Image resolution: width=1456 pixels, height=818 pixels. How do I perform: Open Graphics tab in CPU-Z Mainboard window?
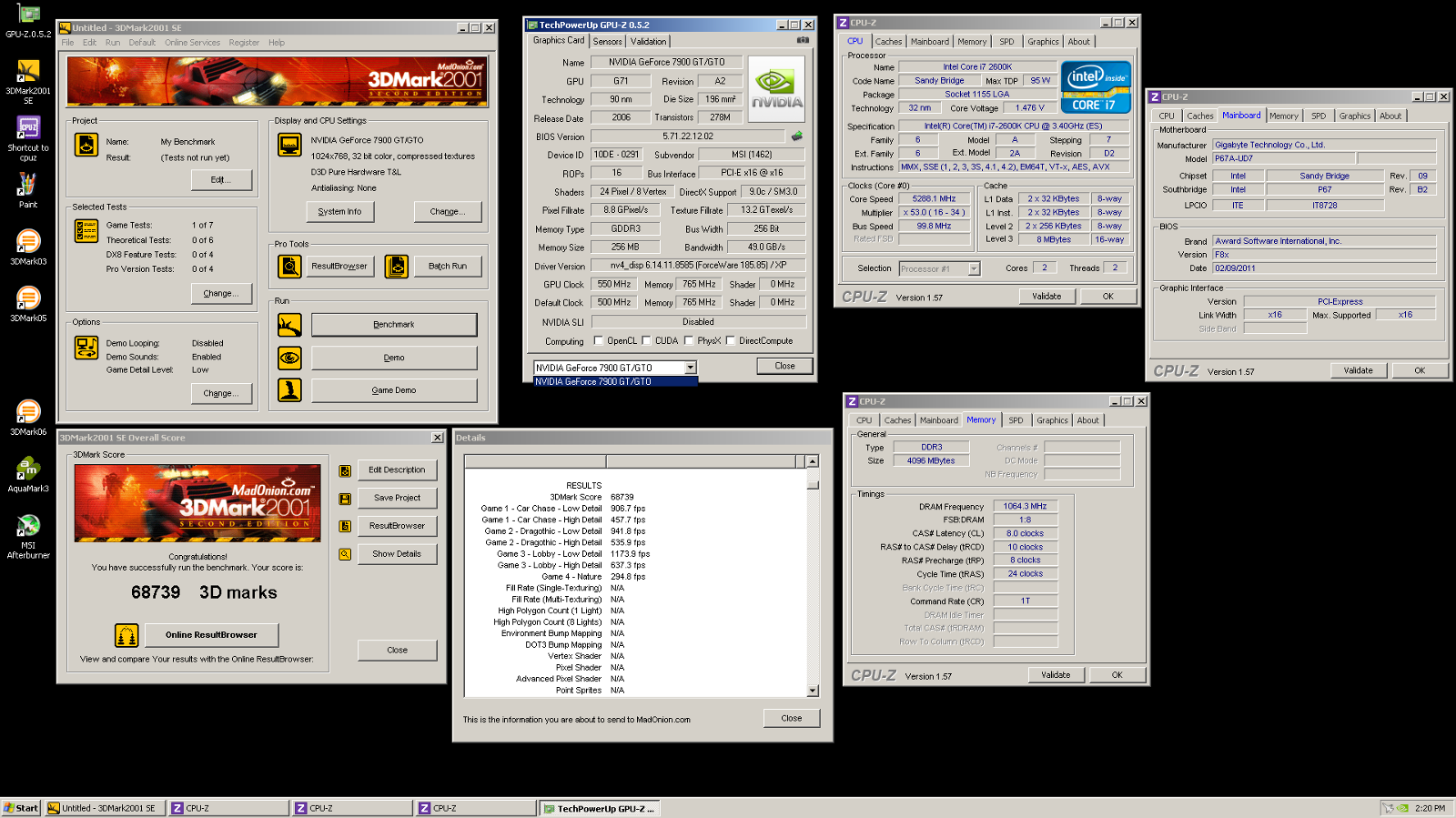pos(1354,116)
